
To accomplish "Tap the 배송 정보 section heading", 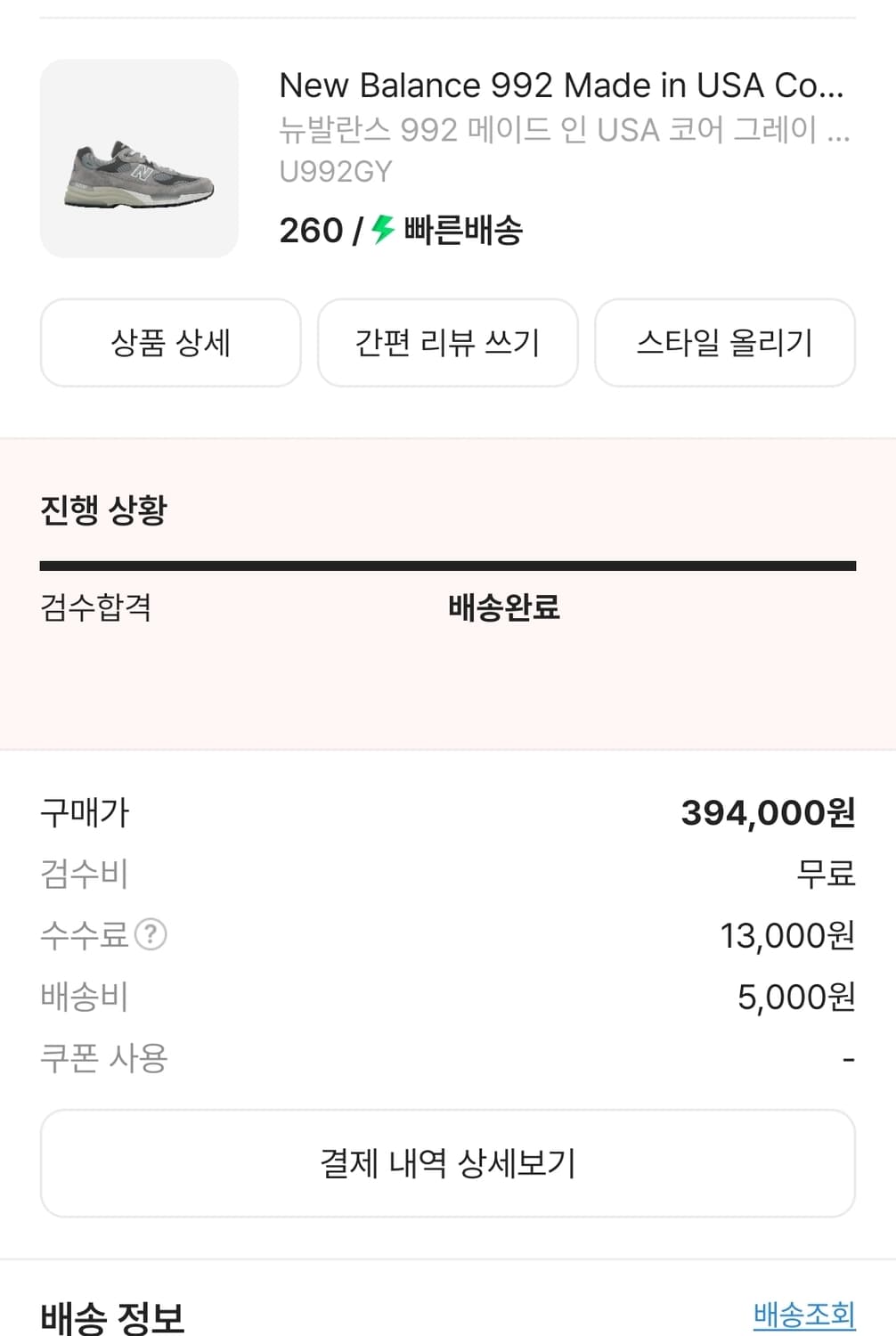I will click(112, 1316).
